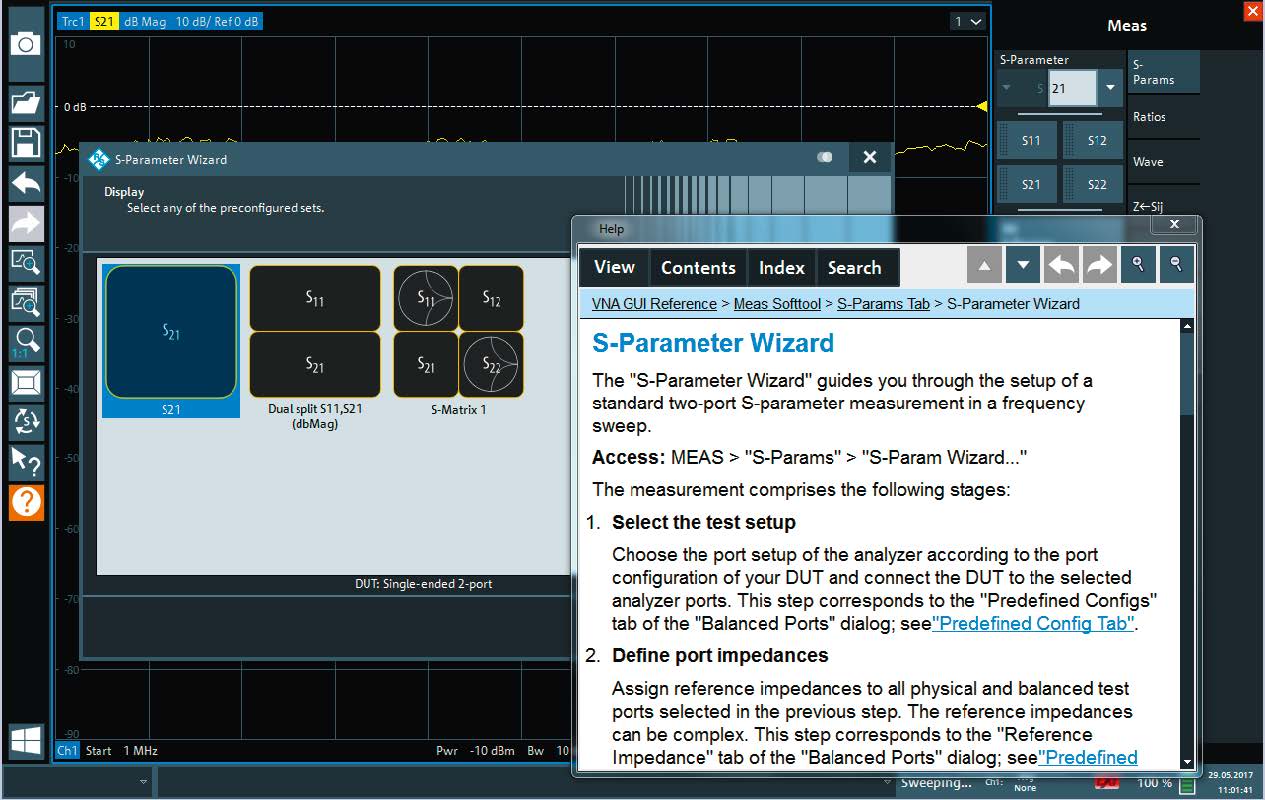
Task: Open the Ratios tab in Meas panel
Action: click(1150, 117)
